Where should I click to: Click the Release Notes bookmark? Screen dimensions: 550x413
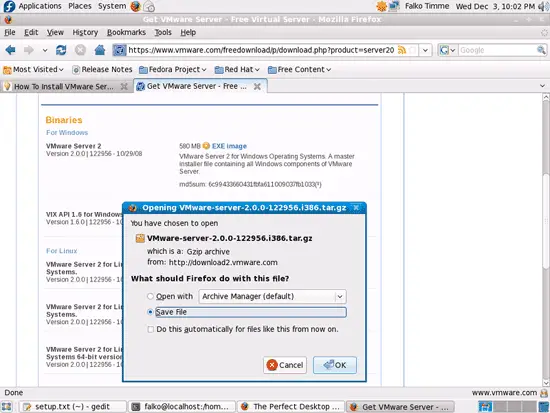coord(102,69)
